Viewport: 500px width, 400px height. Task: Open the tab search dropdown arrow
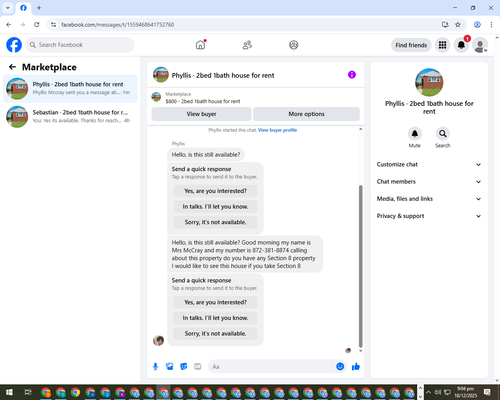(8, 8)
